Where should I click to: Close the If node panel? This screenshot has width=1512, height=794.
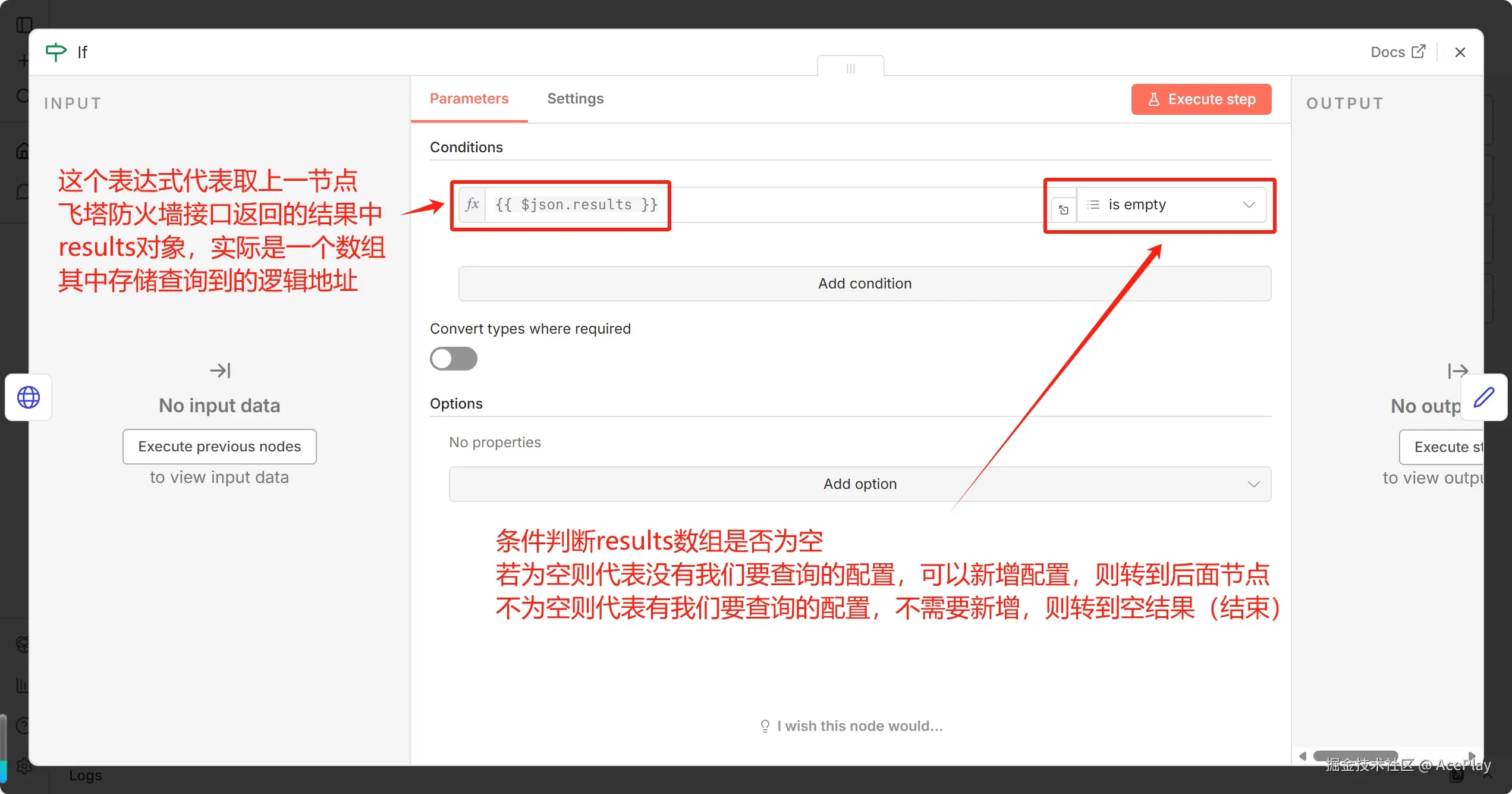click(x=1460, y=52)
